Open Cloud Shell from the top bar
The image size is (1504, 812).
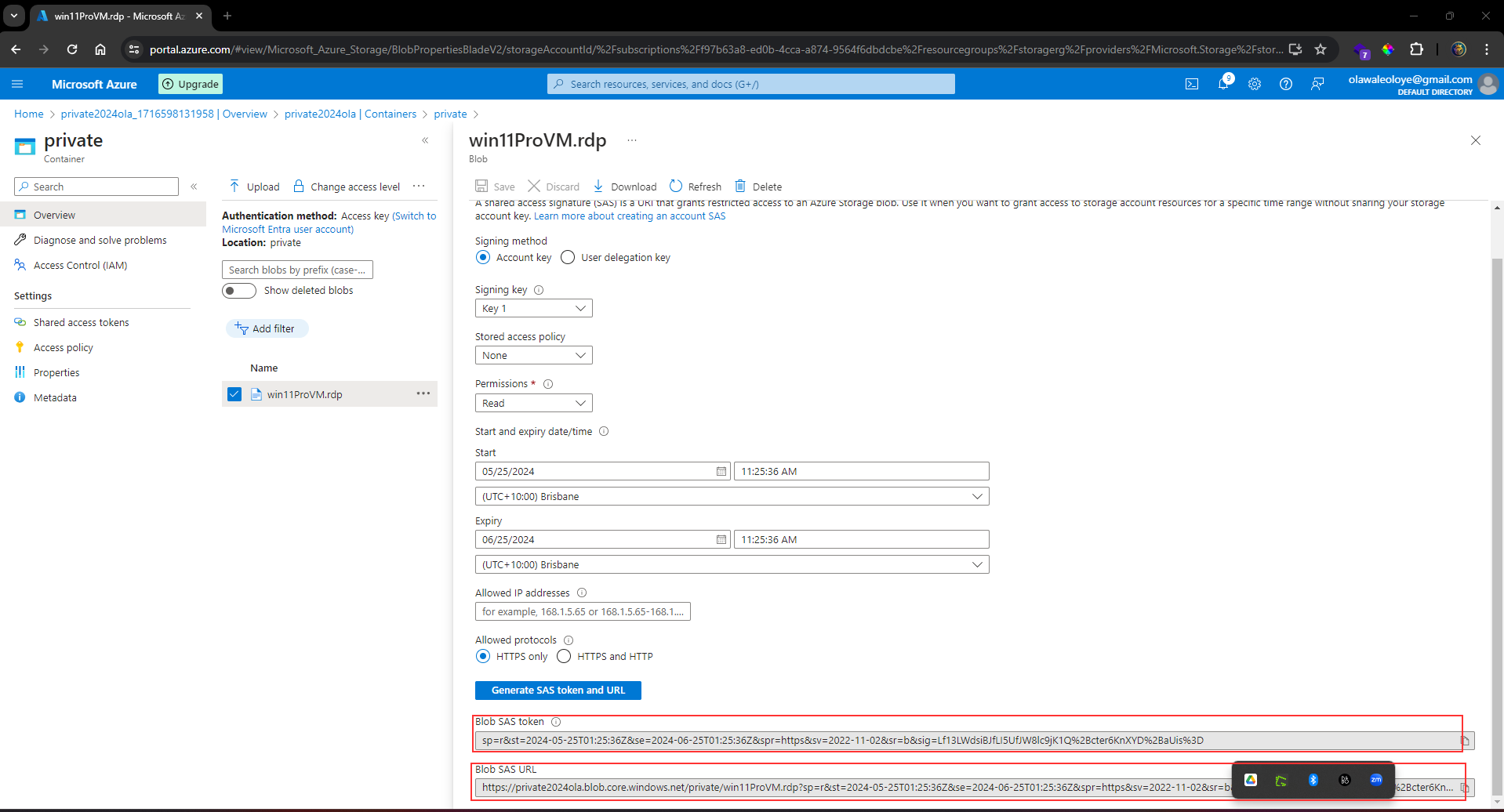click(x=1192, y=84)
